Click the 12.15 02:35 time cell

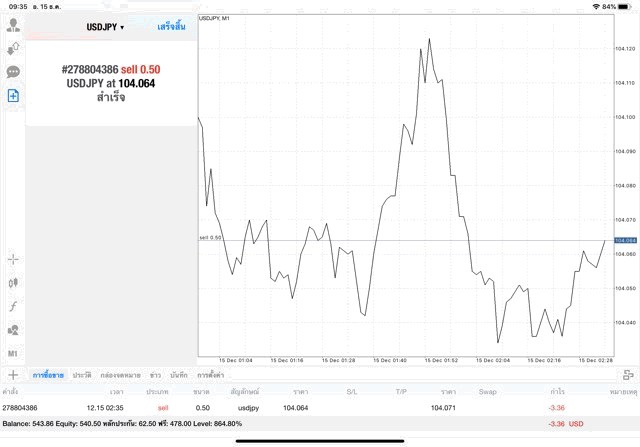pyautogui.click(x=105, y=408)
